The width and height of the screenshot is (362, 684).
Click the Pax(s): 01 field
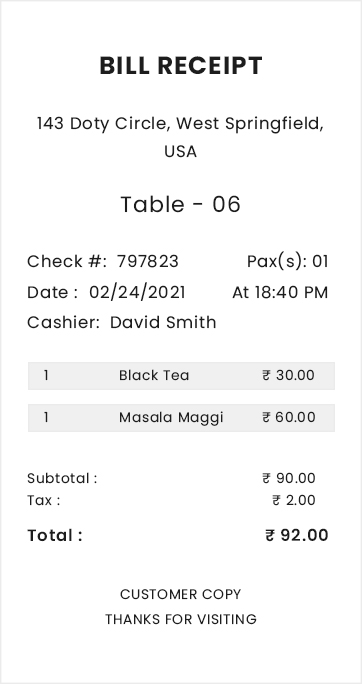click(x=287, y=262)
